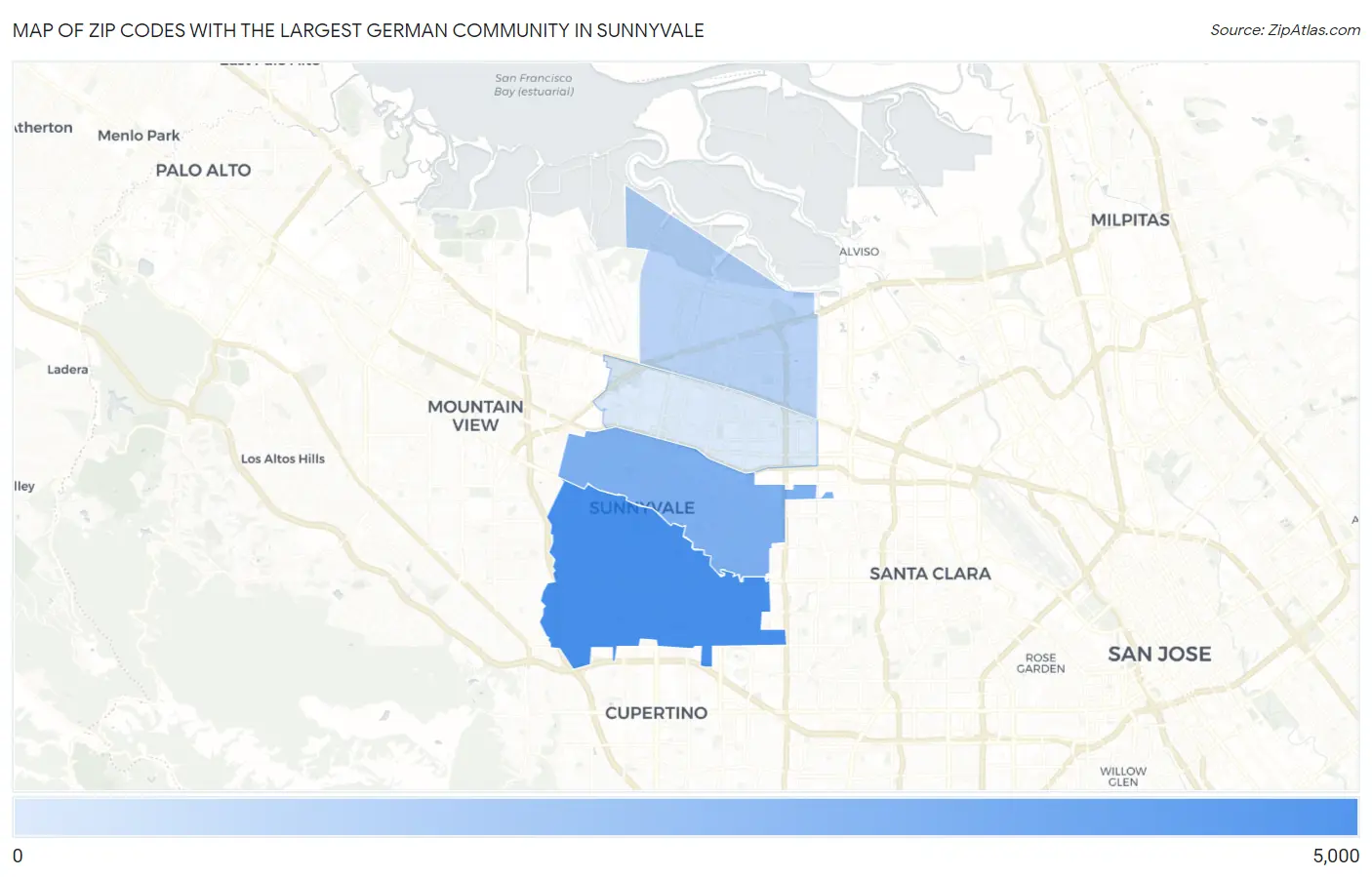
Task: Click the MOUNTAIN VIEW map label
Action: click(x=475, y=416)
